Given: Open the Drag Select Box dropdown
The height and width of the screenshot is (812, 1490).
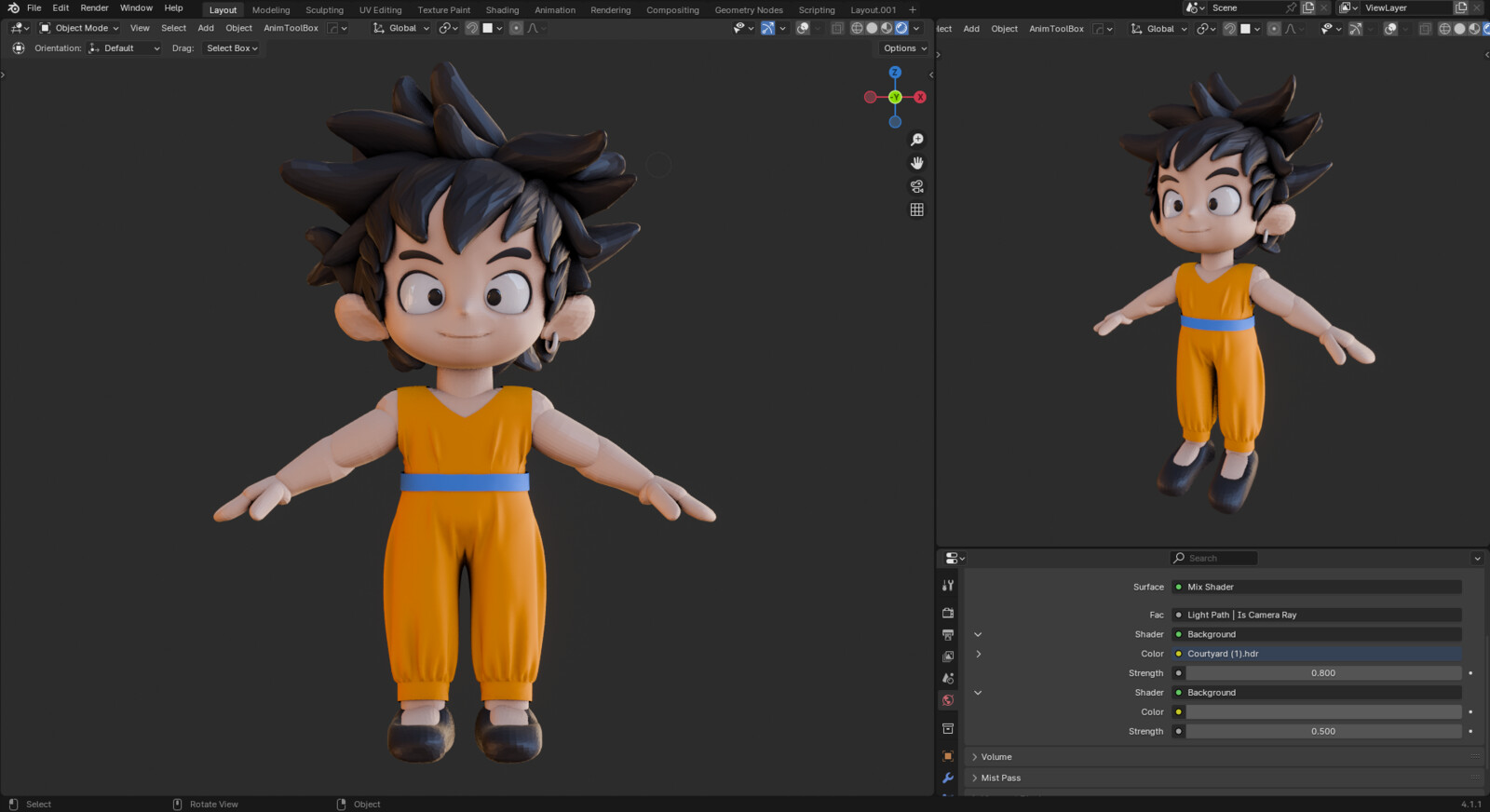Looking at the screenshot, I should (232, 48).
